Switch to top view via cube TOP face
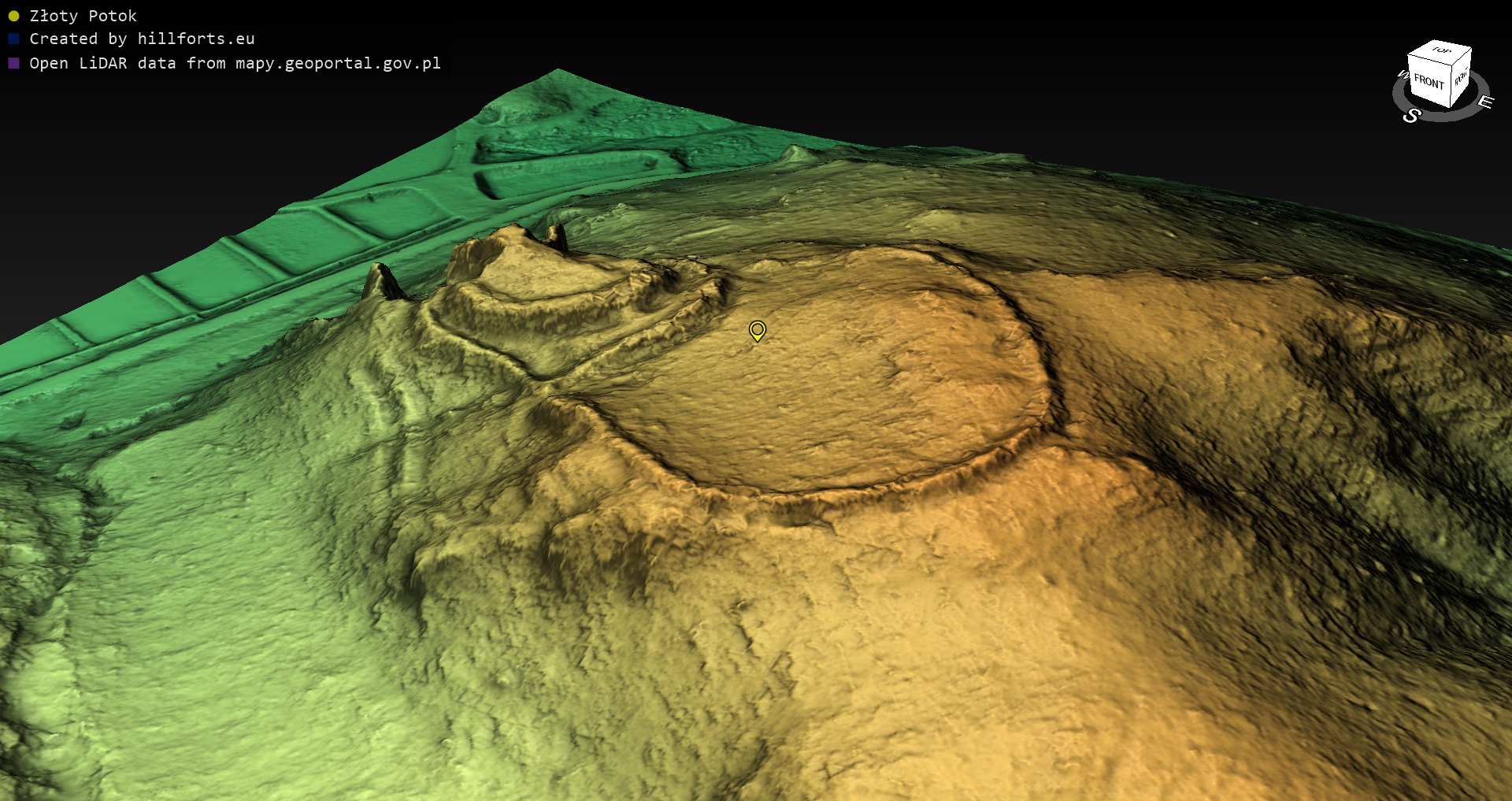This screenshot has height=801, width=1512. [x=1441, y=50]
